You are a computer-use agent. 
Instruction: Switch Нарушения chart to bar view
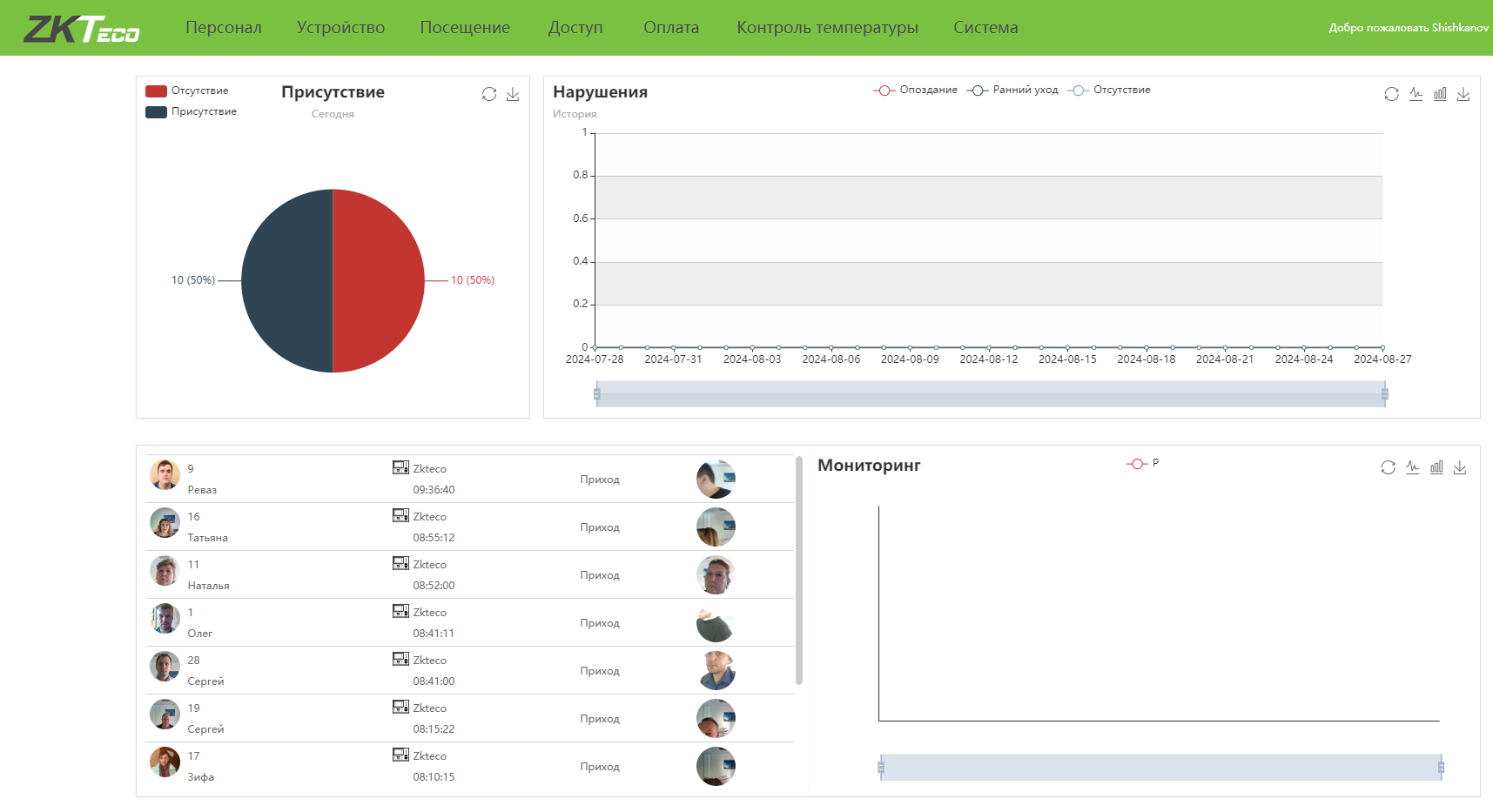pos(1440,94)
